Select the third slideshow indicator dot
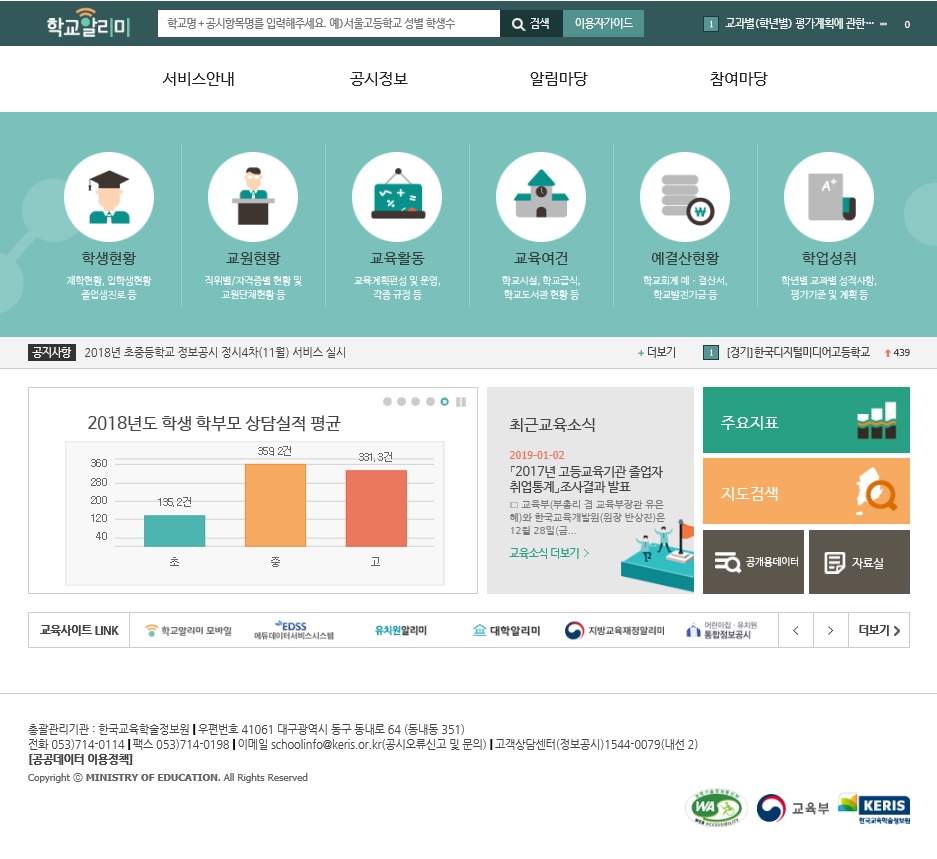937x859 pixels. tap(416, 402)
